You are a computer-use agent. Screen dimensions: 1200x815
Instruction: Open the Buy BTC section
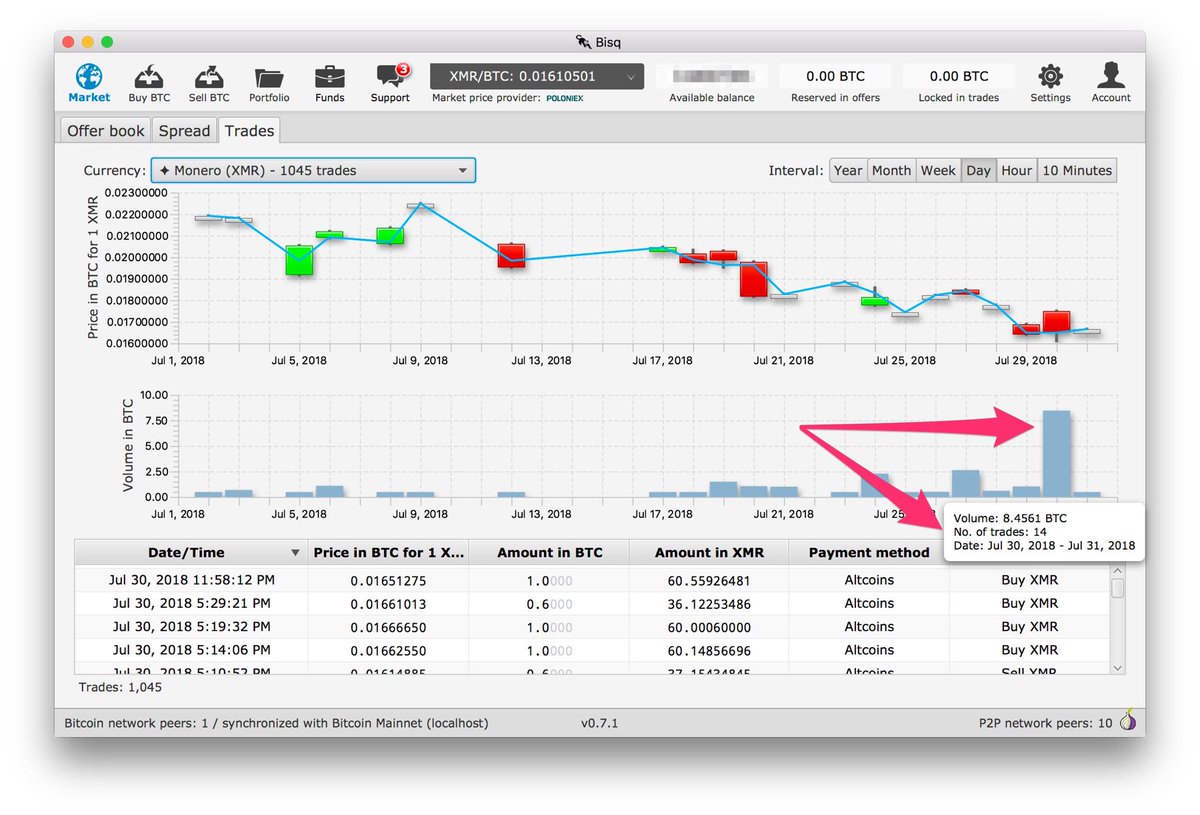click(150, 83)
